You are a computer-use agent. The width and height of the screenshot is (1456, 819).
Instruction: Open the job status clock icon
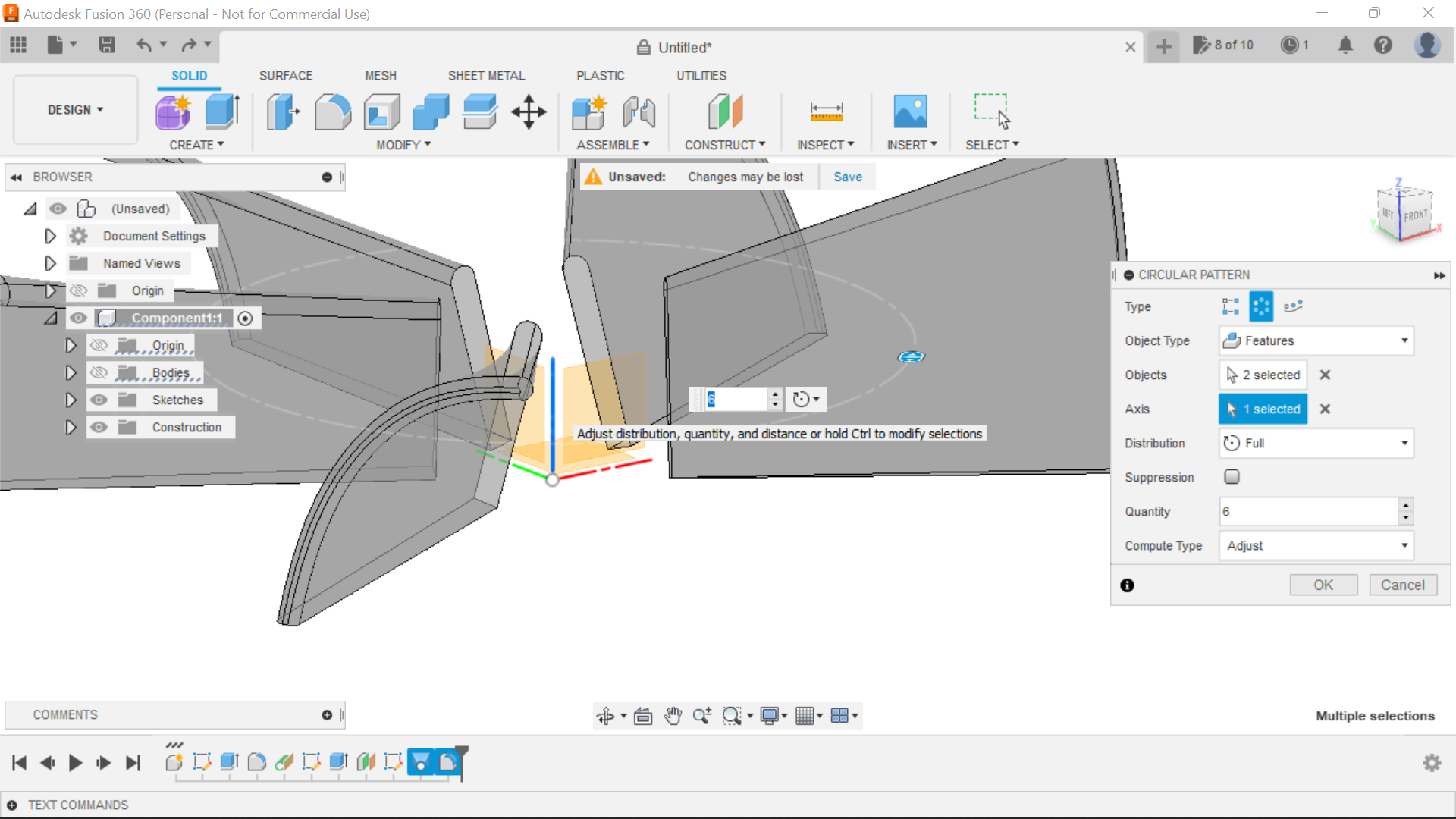[1289, 45]
